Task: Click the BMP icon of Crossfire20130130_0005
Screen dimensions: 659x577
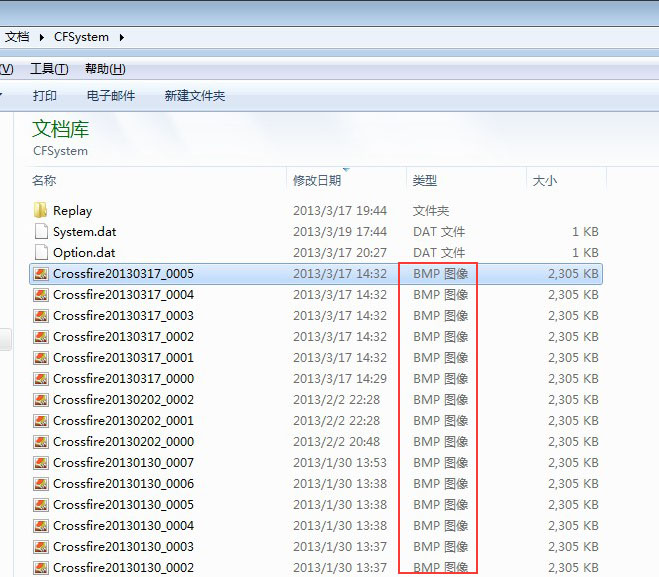Action: pyautogui.click(x=41, y=505)
